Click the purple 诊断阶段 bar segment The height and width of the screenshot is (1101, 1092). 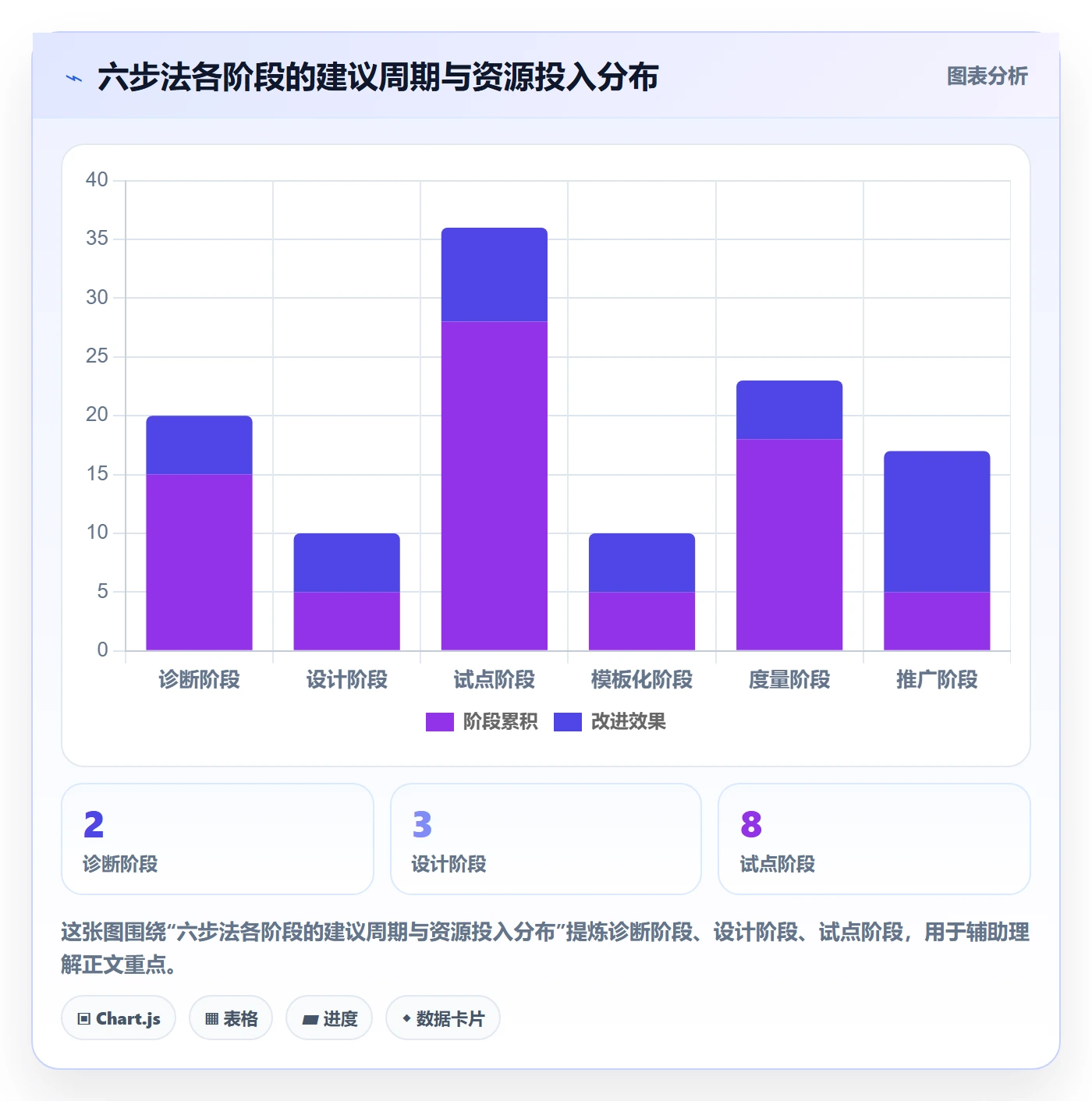click(199, 562)
